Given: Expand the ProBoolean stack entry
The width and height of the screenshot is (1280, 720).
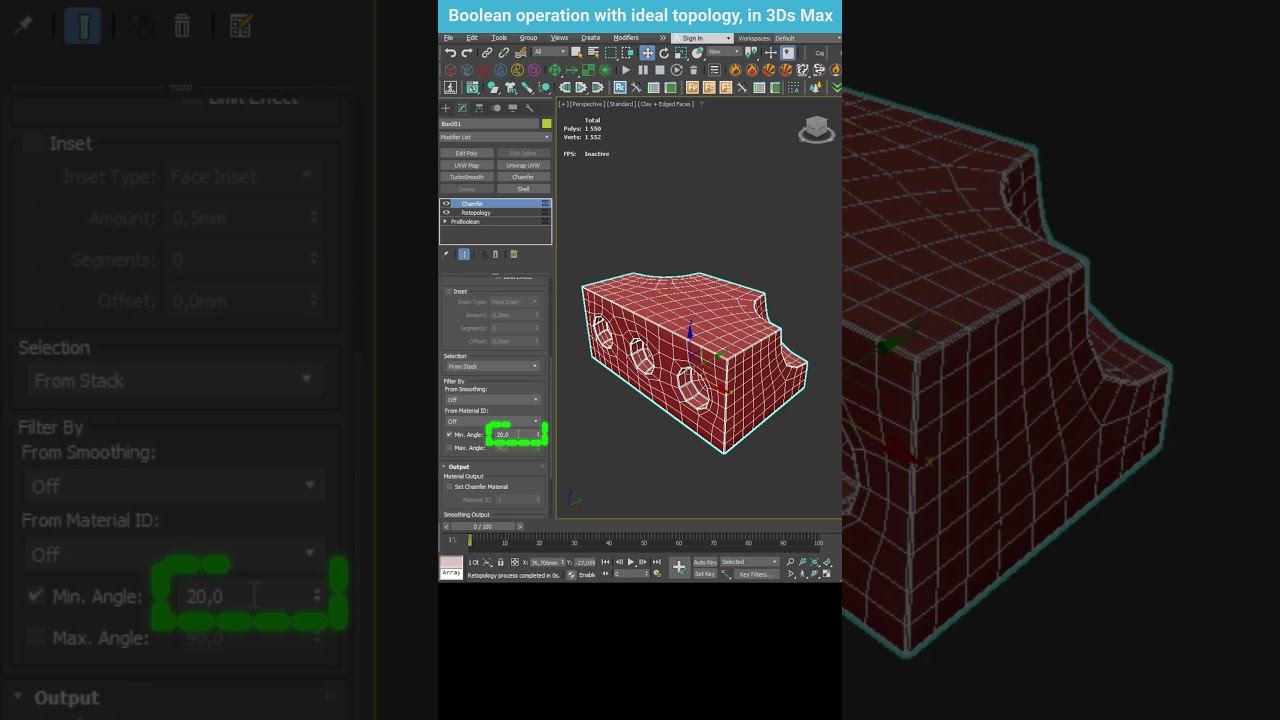Looking at the screenshot, I should (x=445, y=221).
